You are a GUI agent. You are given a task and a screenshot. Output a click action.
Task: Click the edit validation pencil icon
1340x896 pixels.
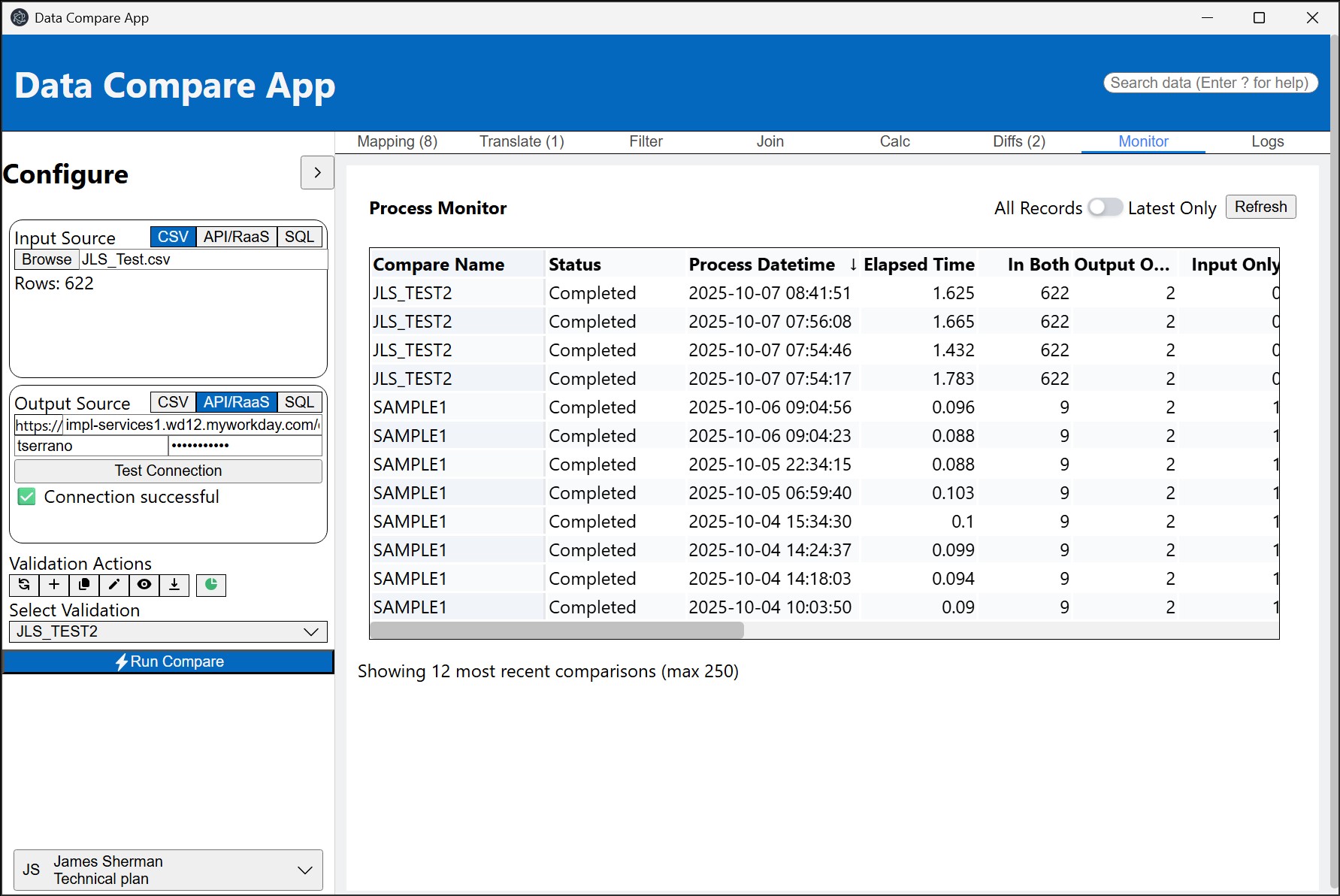coord(114,585)
